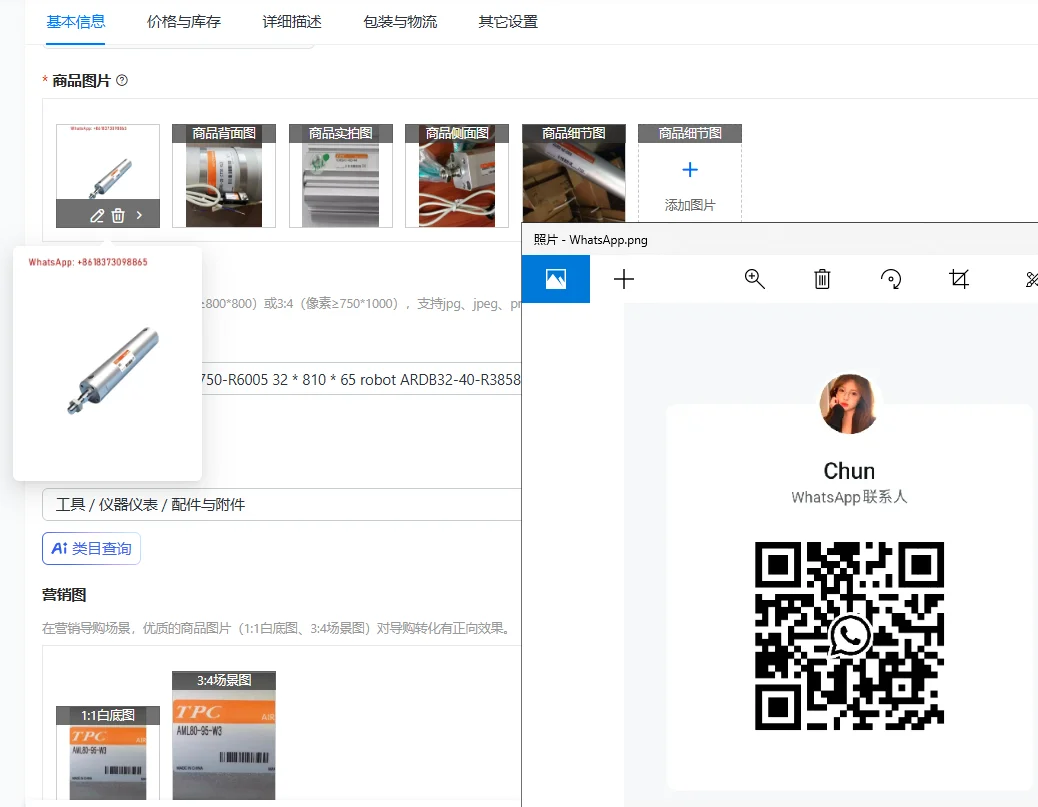Select the 商品侧面图 thumbnail
The width and height of the screenshot is (1038, 807).
[x=457, y=175]
